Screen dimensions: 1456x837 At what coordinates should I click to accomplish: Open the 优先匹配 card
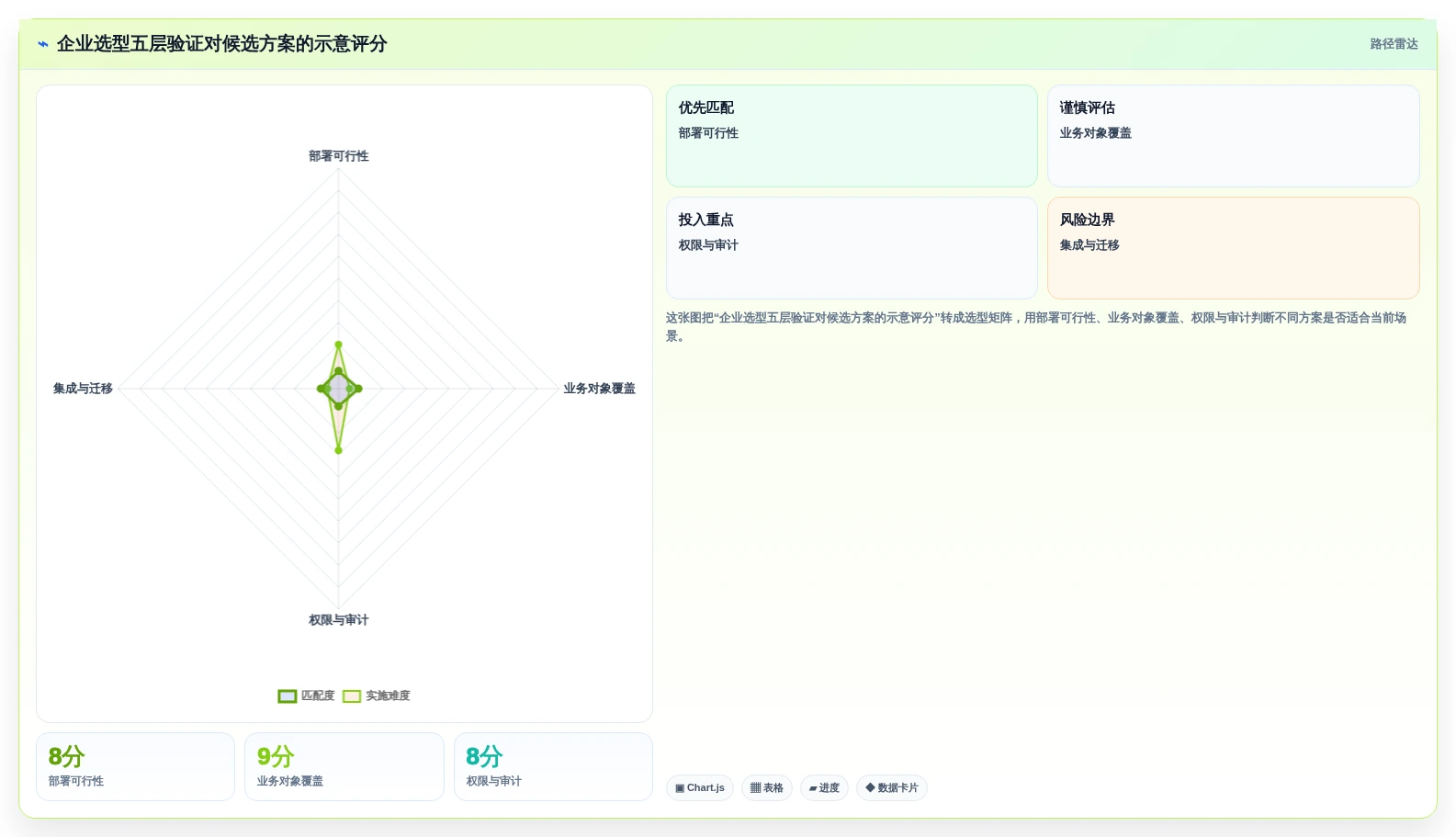[x=852, y=136]
